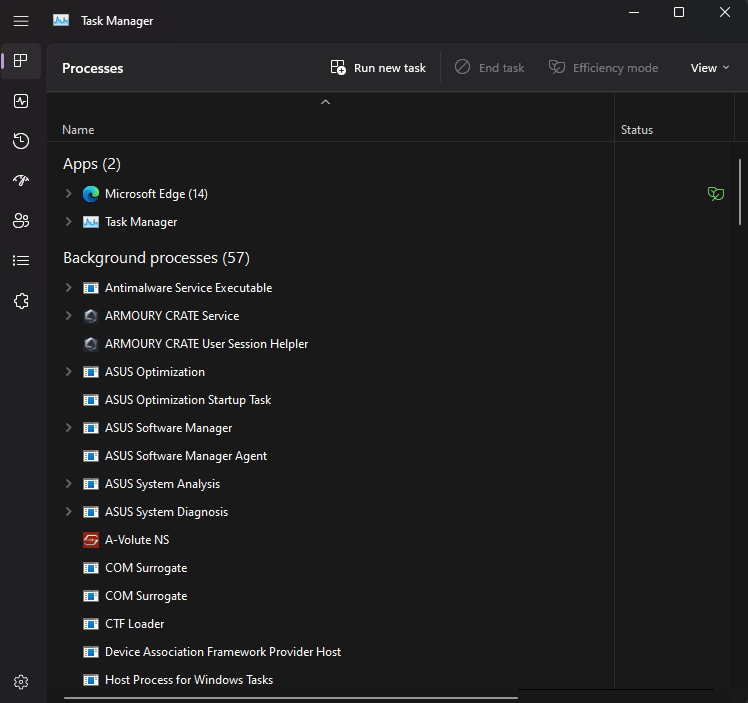The height and width of the screenshot is (703, 748).
Task: Expand the ASUS Optimization row
Action: click(x=68, y=372)
